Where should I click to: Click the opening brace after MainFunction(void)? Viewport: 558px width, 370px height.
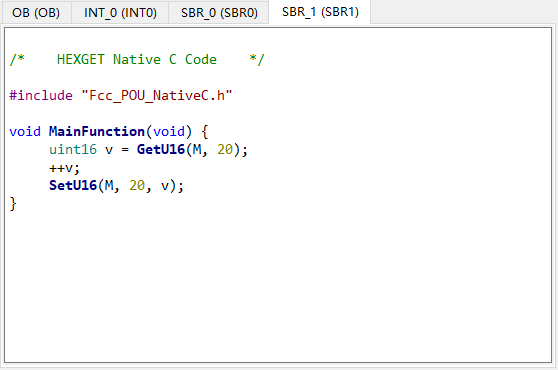[x=205, y=132]
